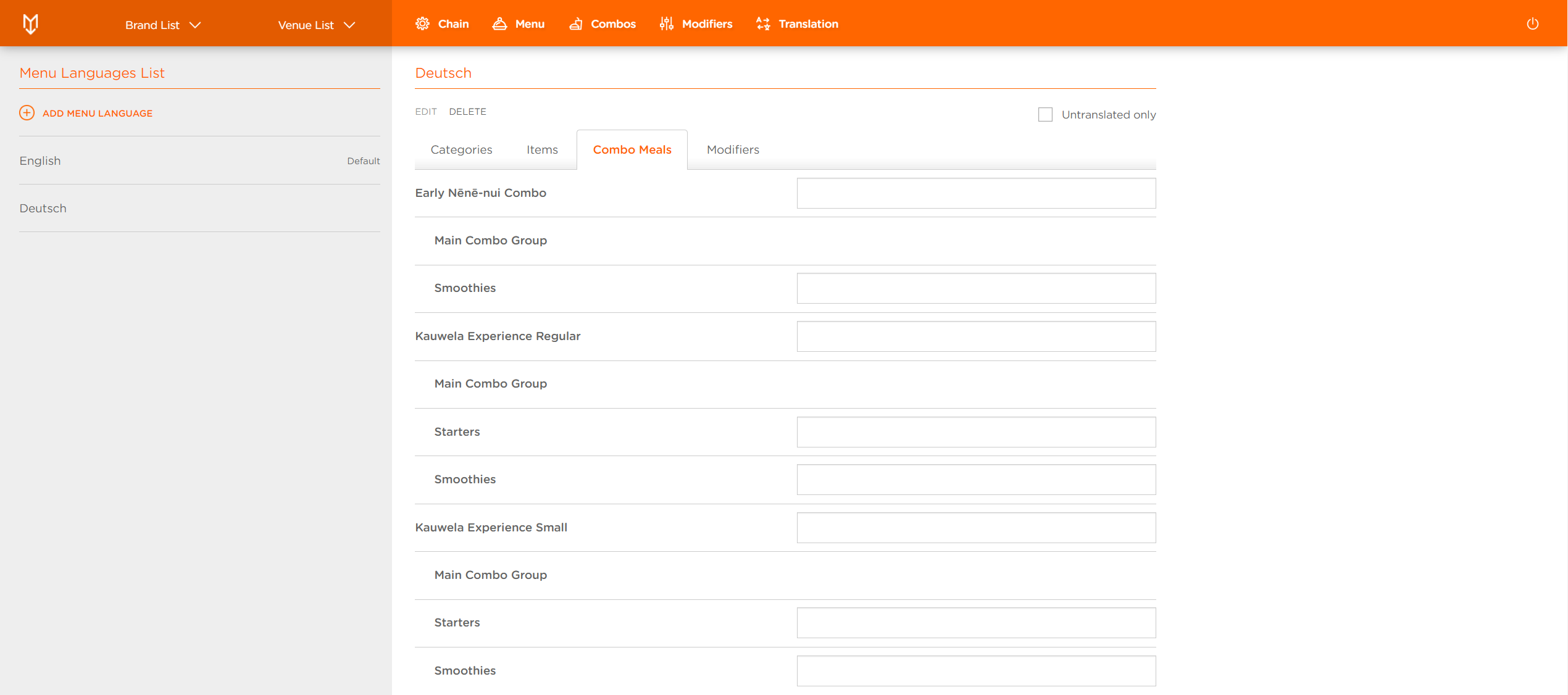Image resolution: width=1568 pixels, height=695 pixels.
Task: Go to Combos section
Action: click(x=603, y=24)
